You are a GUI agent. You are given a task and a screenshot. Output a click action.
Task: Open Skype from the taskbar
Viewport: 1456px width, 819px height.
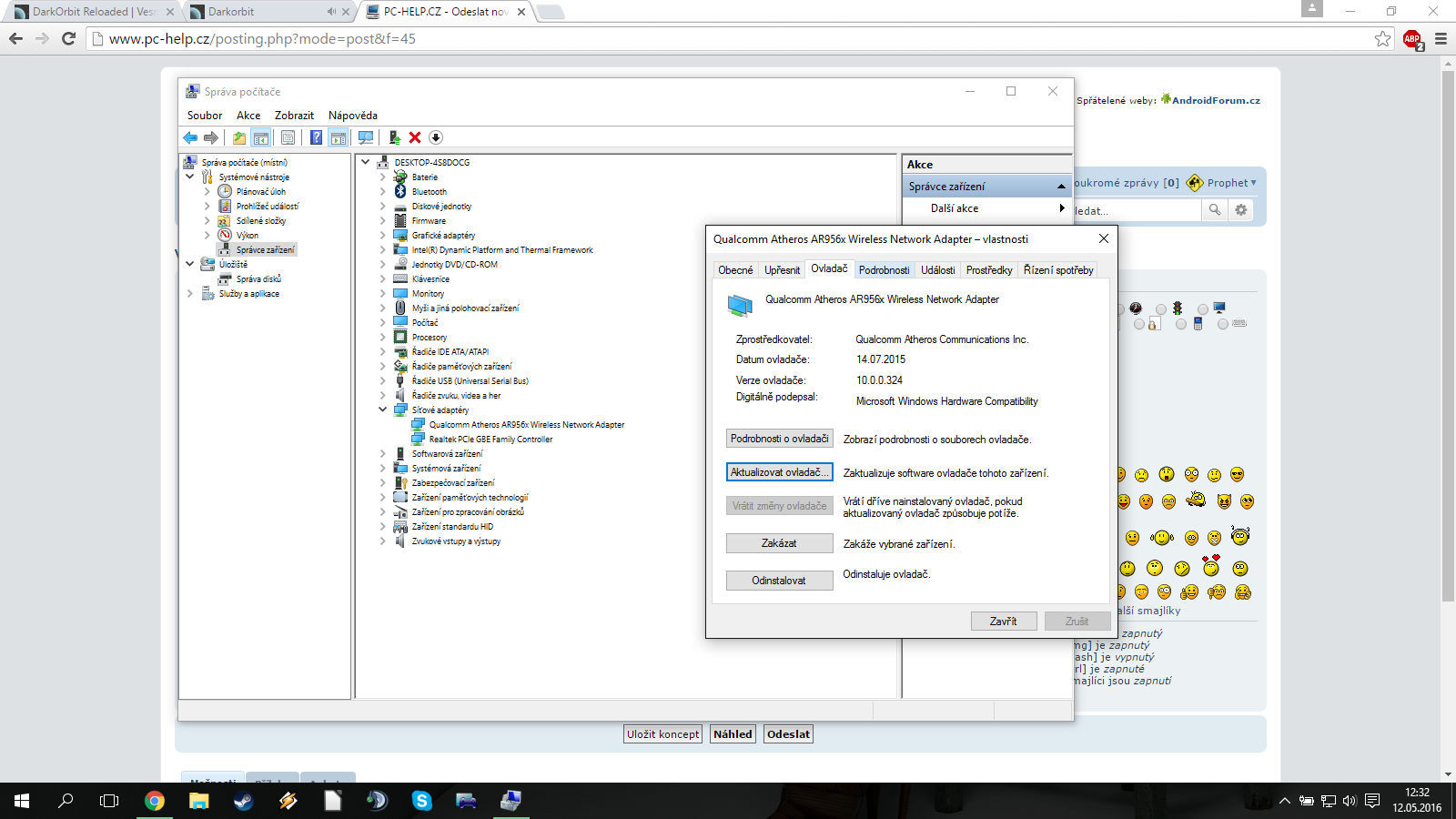pos(421,801)
